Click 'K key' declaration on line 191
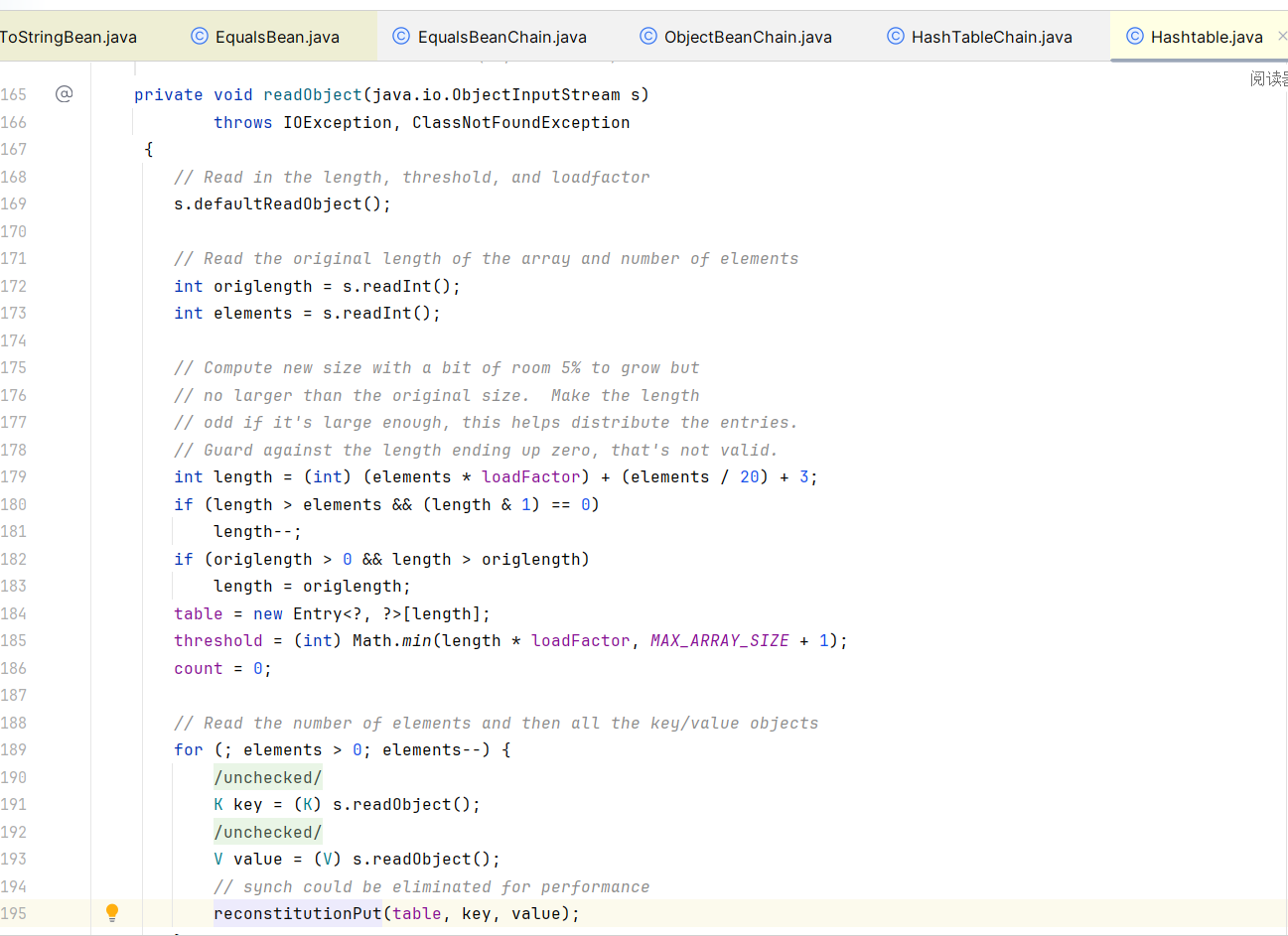The image size is (1288, 936). click(238, 804)
